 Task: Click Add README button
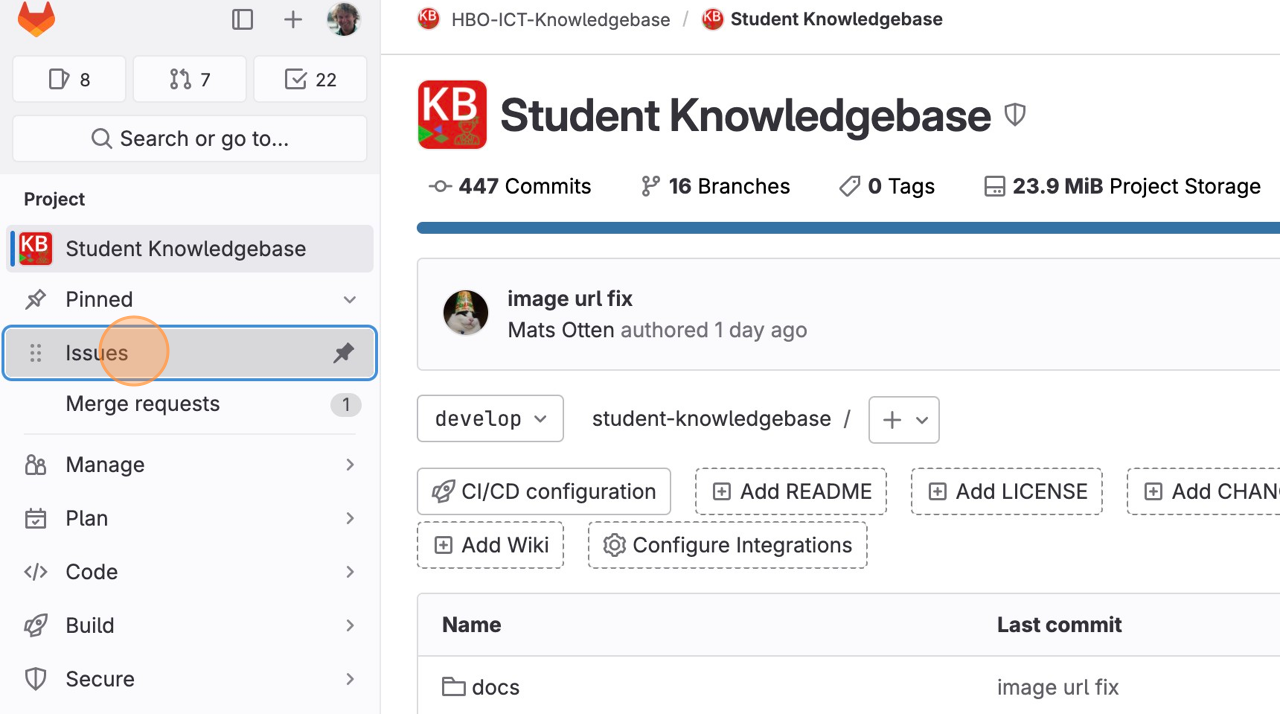[791, 492]
